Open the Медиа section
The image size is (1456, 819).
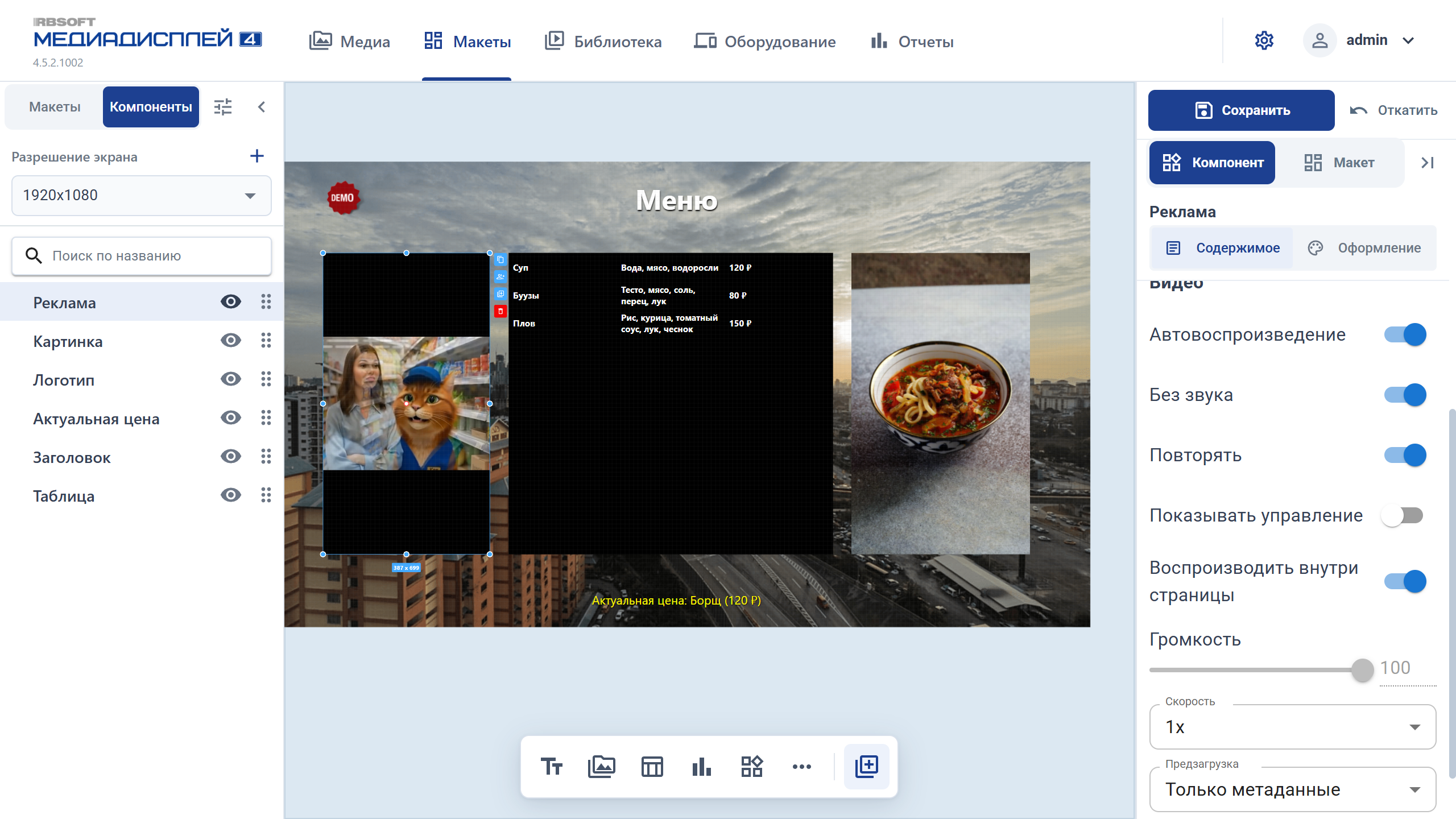(x=350, y=41)
